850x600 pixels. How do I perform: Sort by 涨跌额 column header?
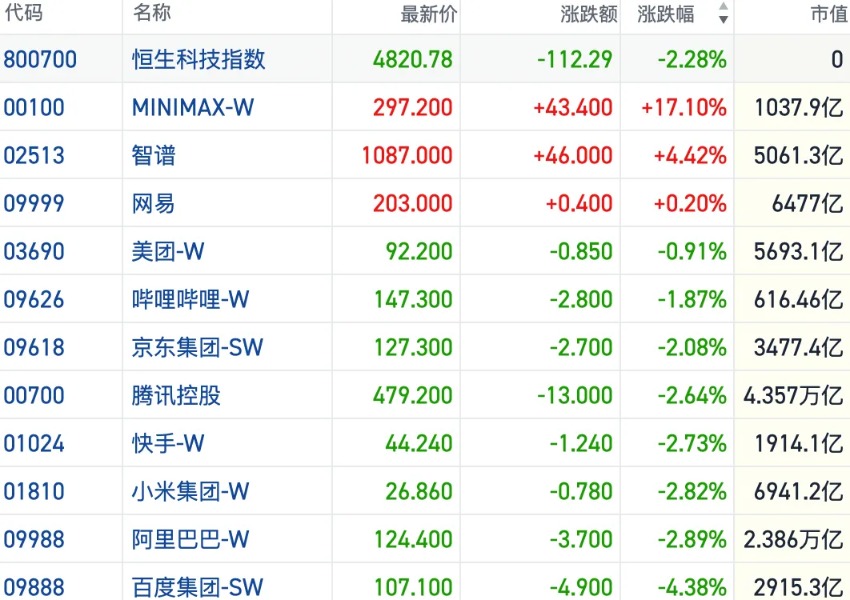pos(589,14)
